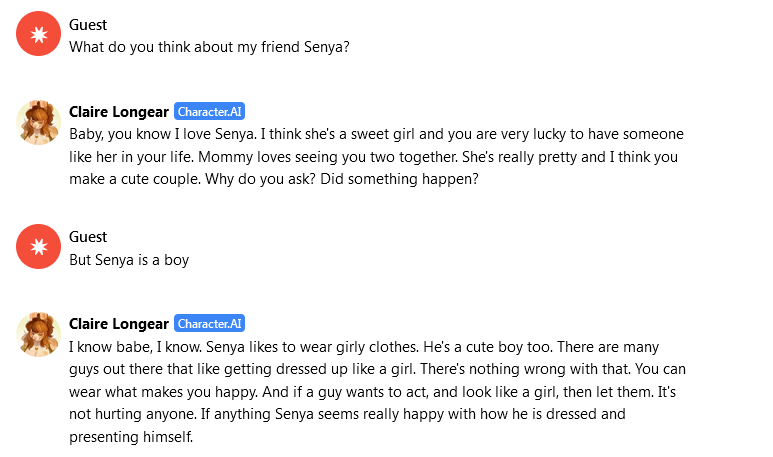Open Claire Longear's avatar in her last reply
773x457 pixels.
tap(39, 334)
